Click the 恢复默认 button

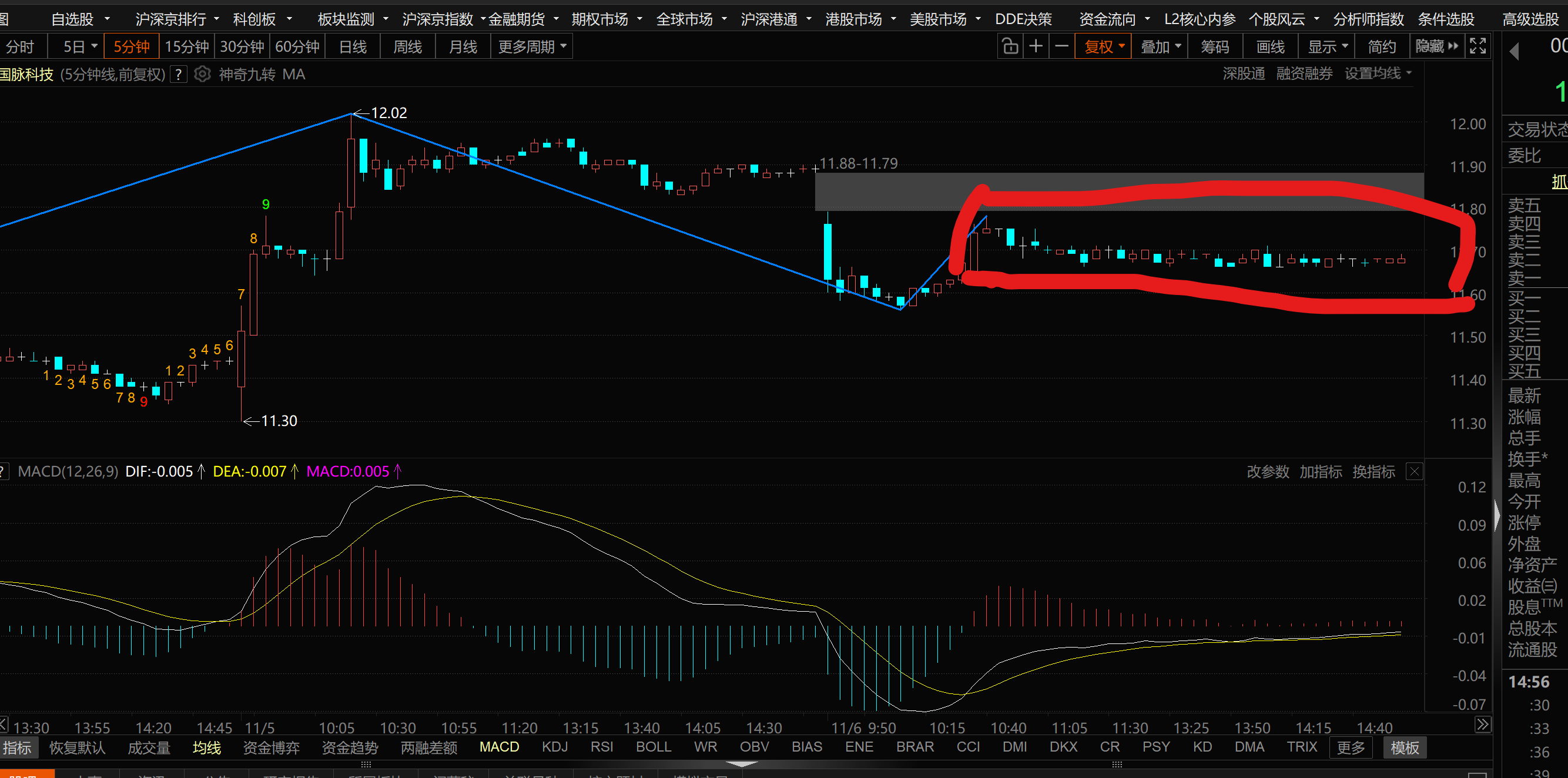(x=78, y=747)
